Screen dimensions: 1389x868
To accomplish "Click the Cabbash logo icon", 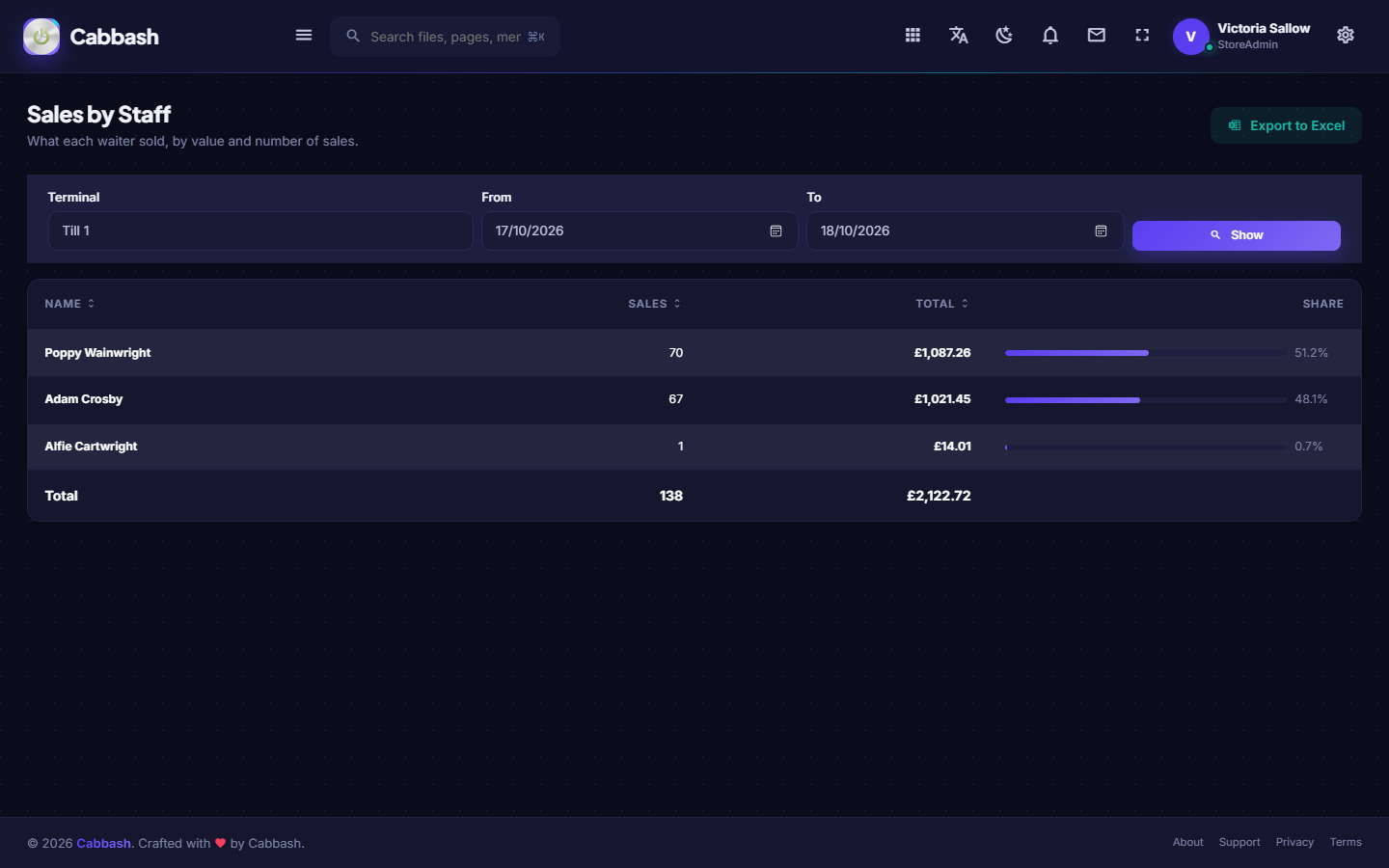I will (41, 37).
